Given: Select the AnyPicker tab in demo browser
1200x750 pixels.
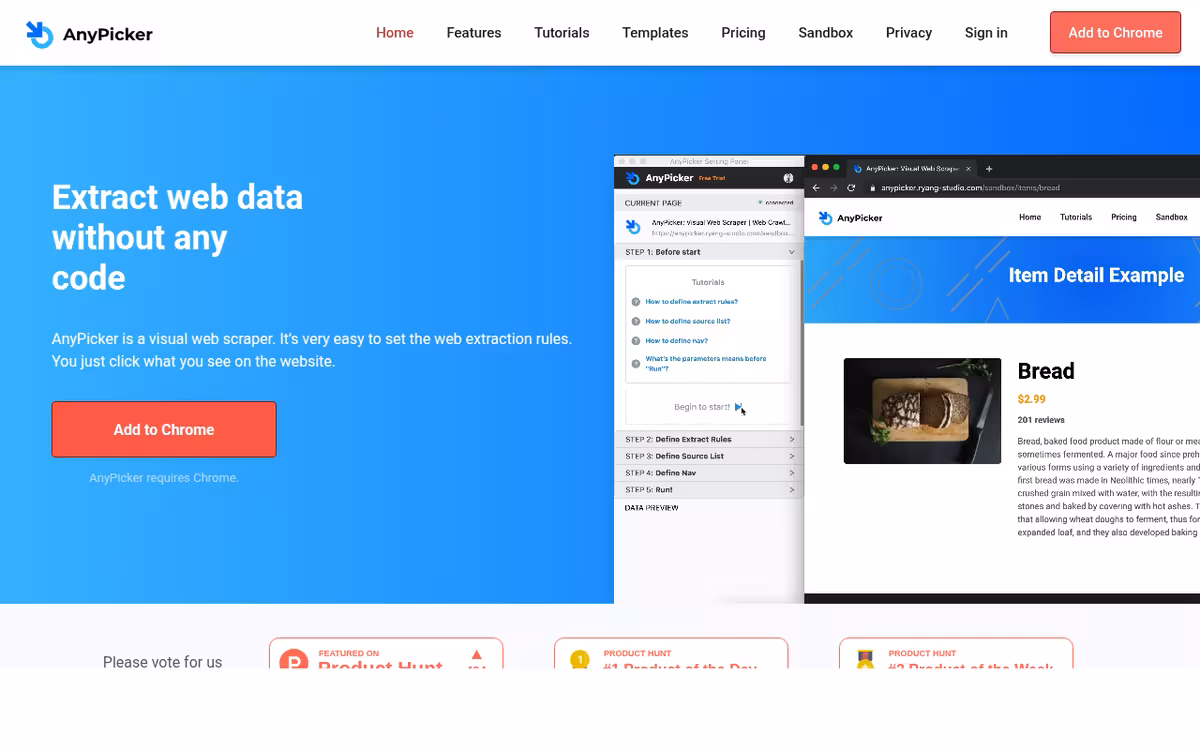Looking at the screenshot, I should (912, 169).
